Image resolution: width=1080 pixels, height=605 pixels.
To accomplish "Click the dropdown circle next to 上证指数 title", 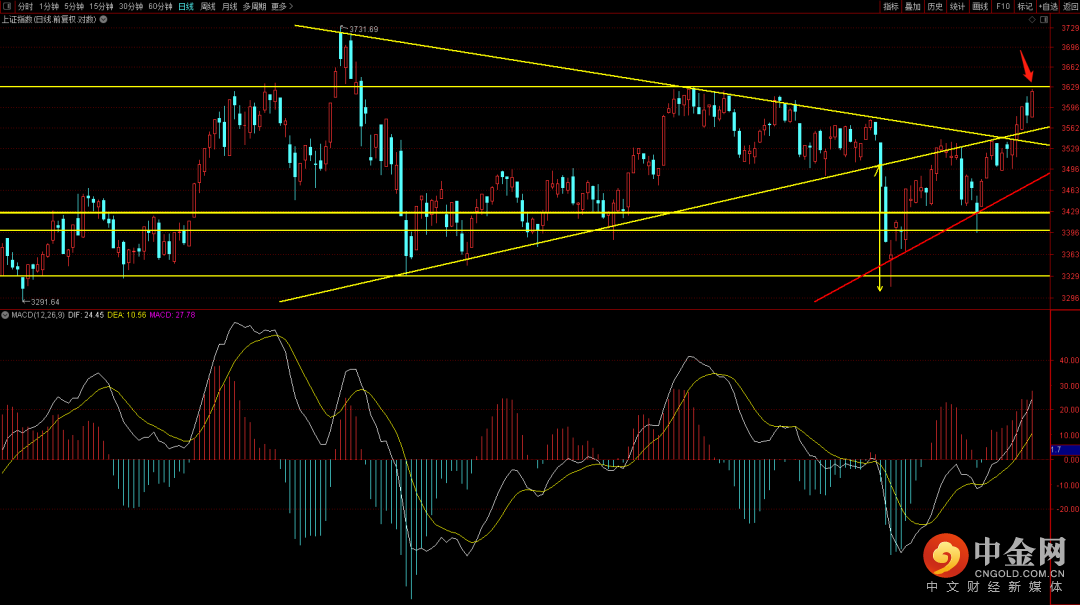I will (102, 19).
